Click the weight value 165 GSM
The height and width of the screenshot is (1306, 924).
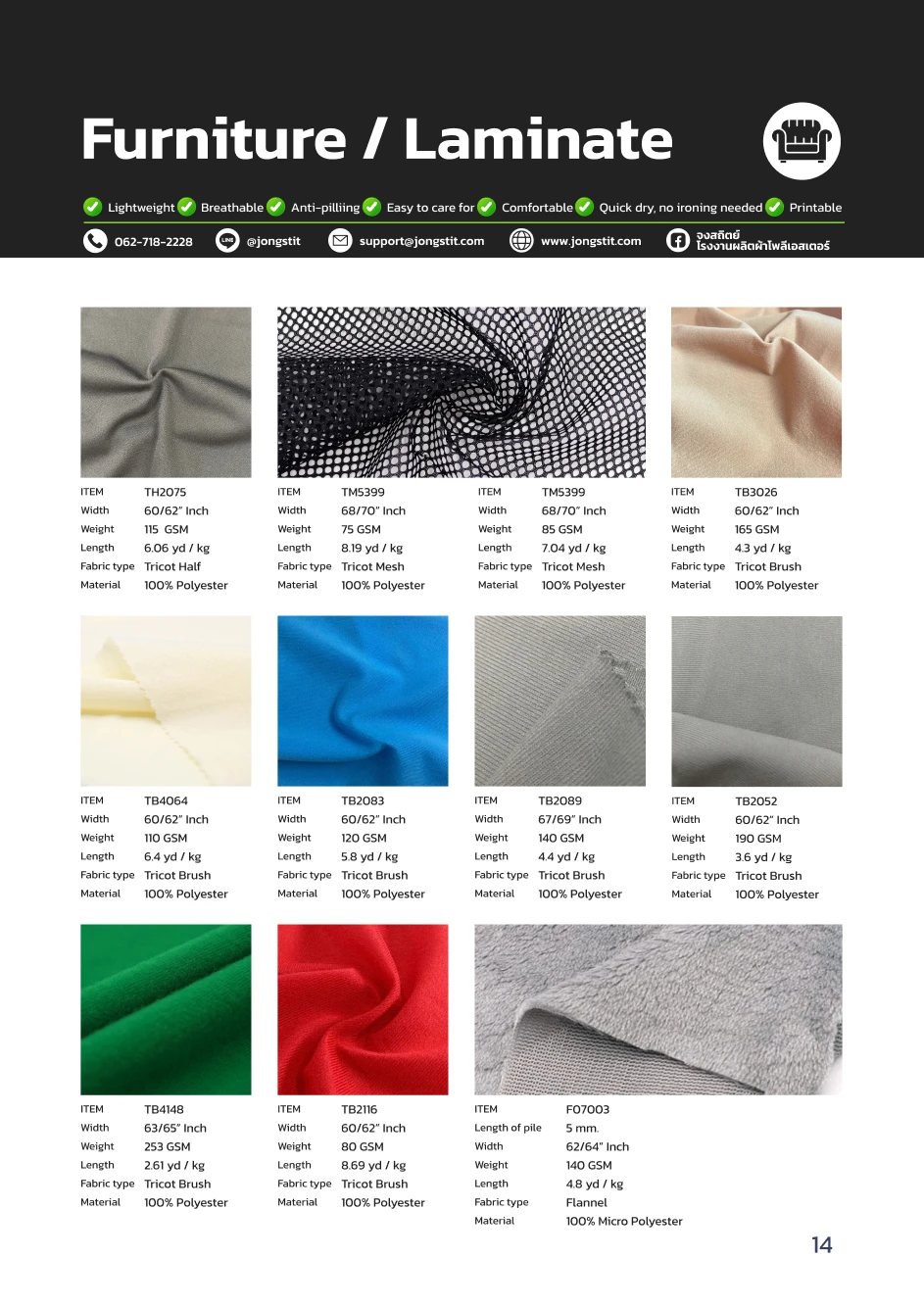tap(757, 529)
